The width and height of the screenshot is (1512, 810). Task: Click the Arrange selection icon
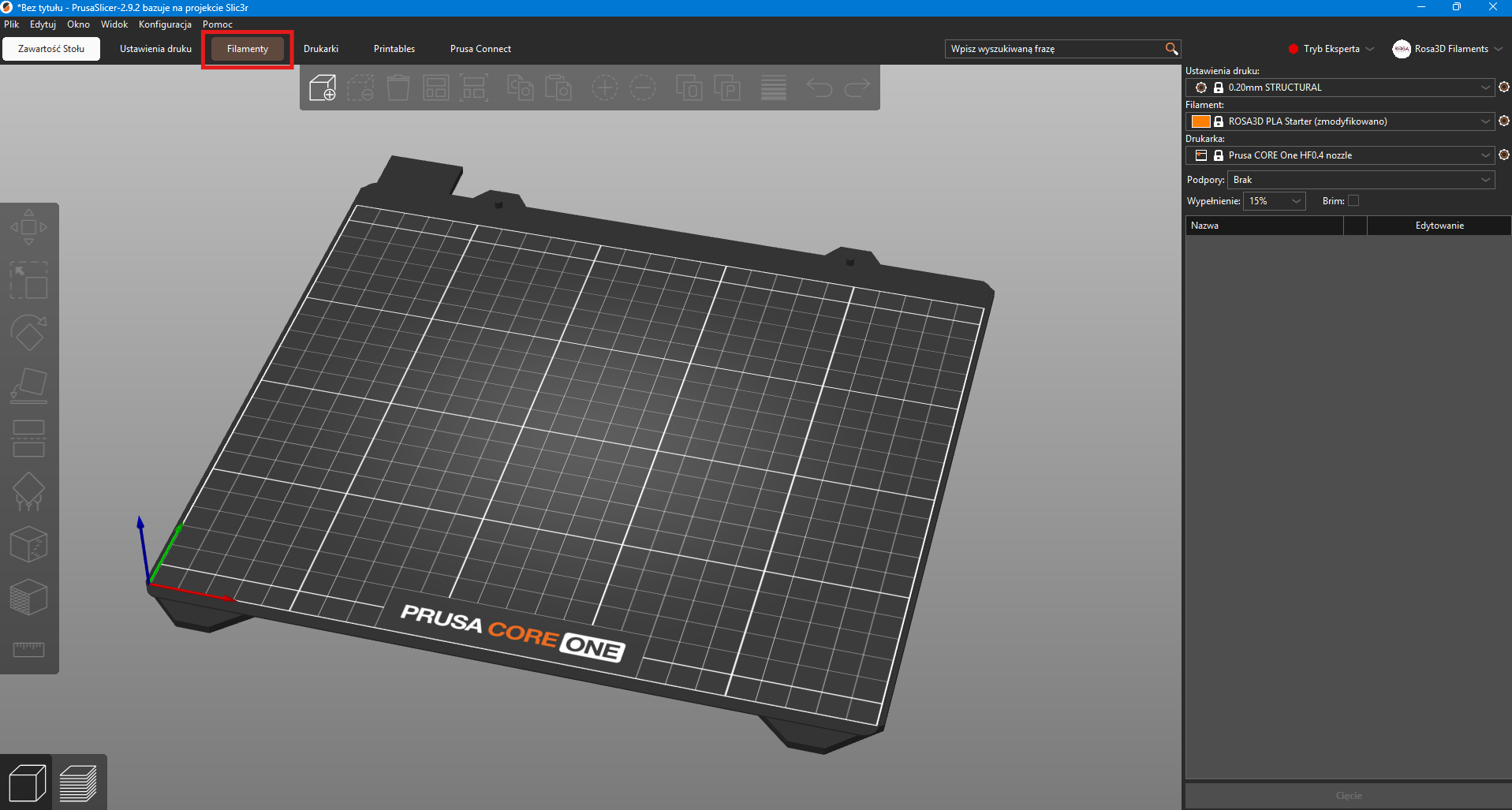coord(474,88)
